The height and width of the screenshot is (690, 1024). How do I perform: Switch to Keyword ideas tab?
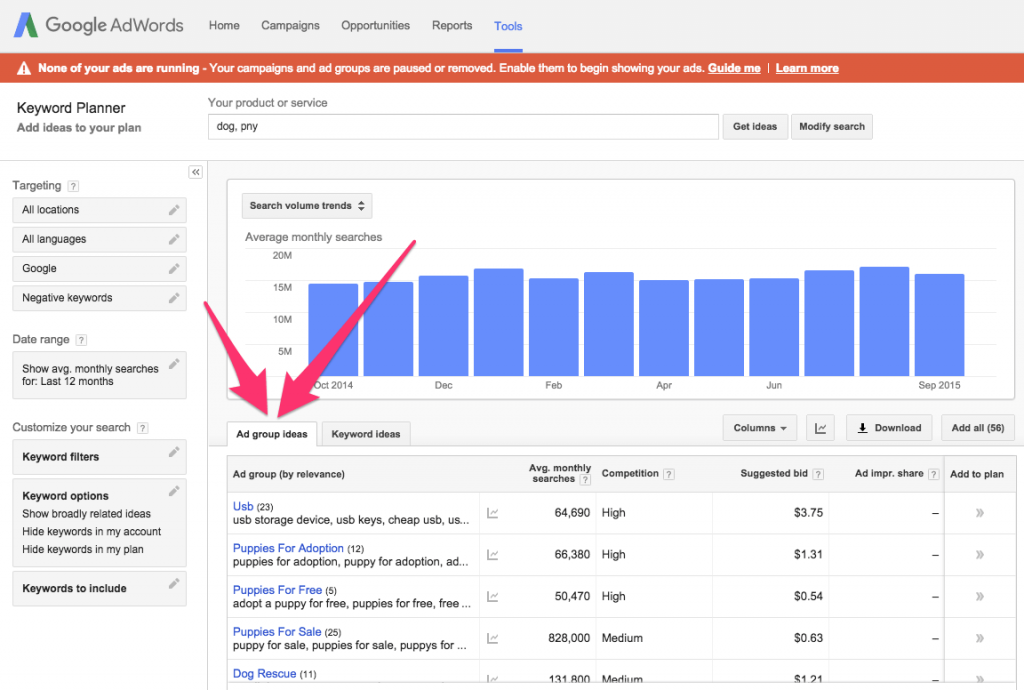click(x=366, y=434)
